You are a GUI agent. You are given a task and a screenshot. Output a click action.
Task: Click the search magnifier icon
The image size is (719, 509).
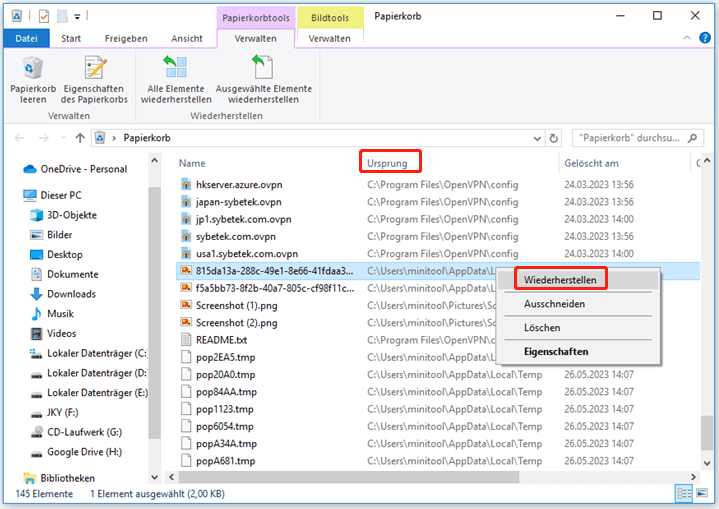692,138
